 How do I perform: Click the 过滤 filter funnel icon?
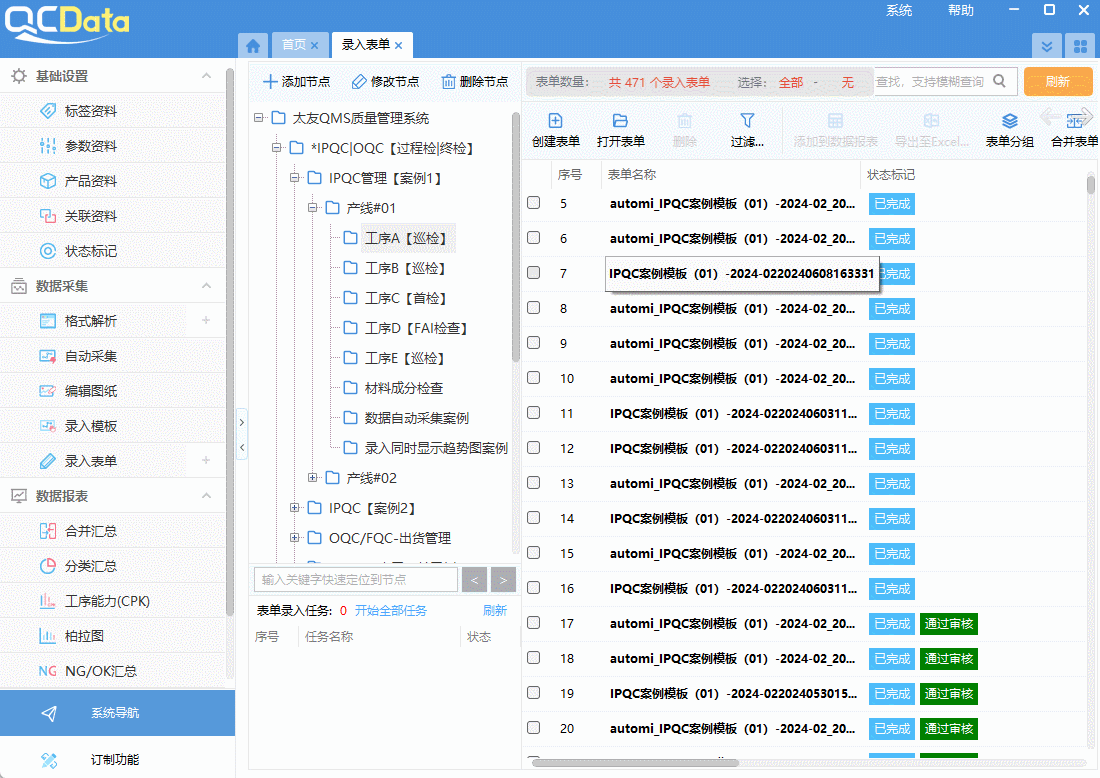pyautogui.click(x=747, y=121)
